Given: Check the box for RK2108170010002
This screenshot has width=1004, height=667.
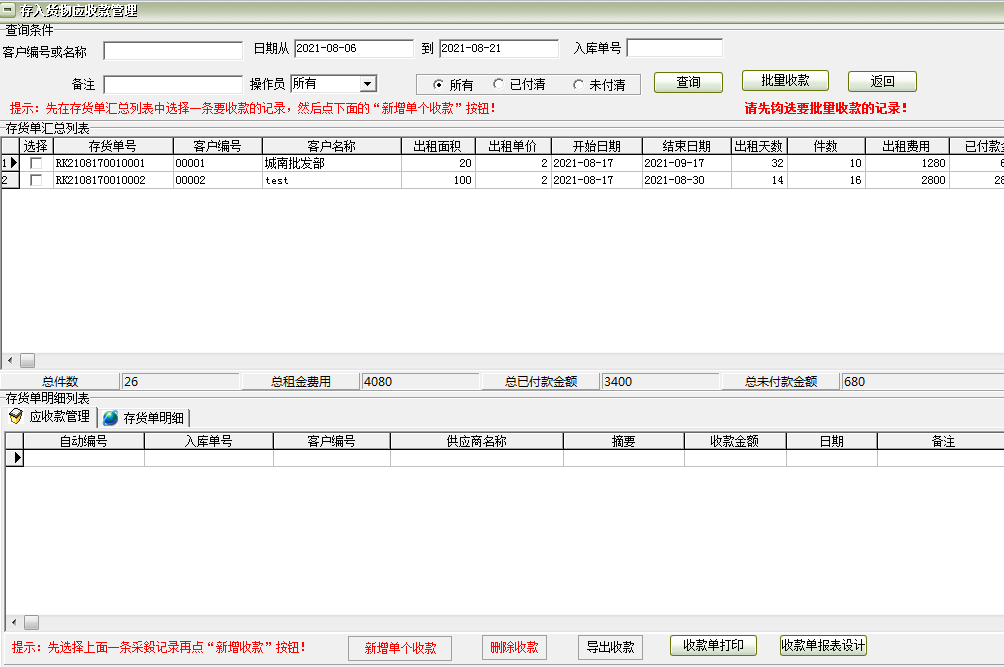Looking at the screenshot, I should tap(36, 181).
